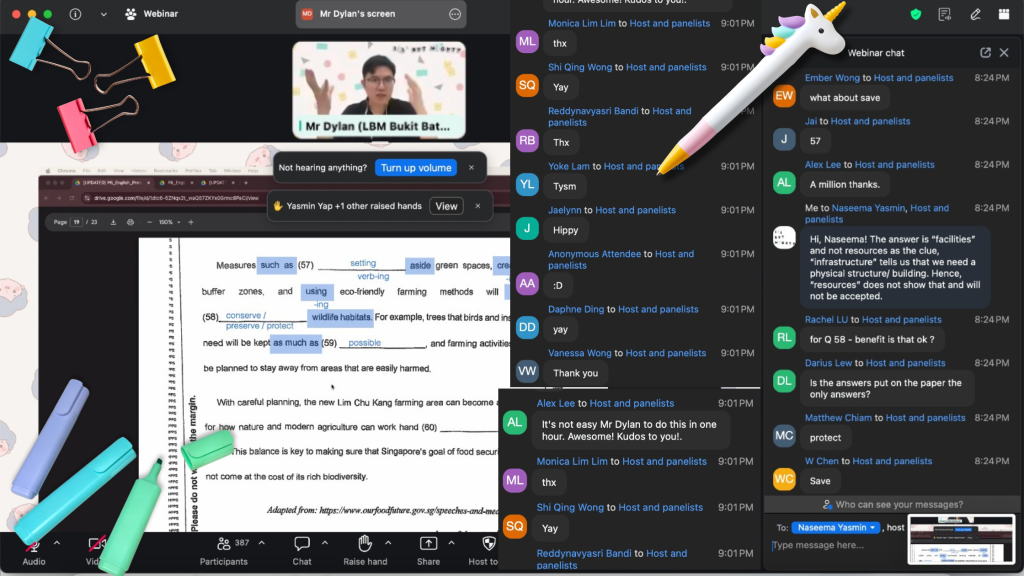The image size is (1024, 576).
Task: Click the 'Vanessa Wong' sender name
Action: point(579,353)
